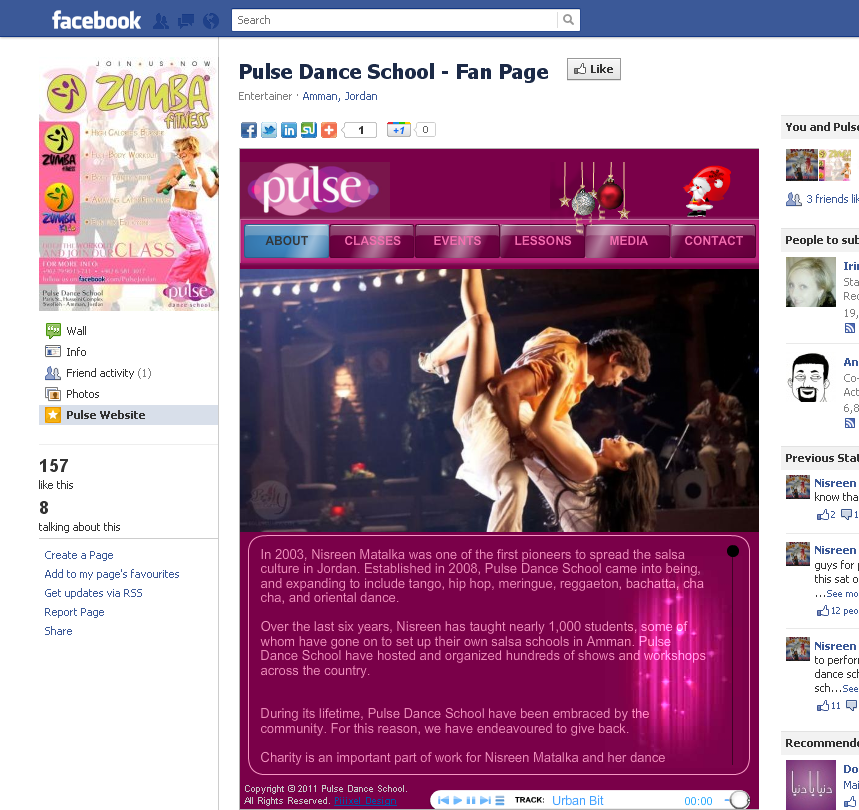The height and width of the screenshot is (810, 859).
Task: Open the Piiixel Design link
Action: [365, 801]
